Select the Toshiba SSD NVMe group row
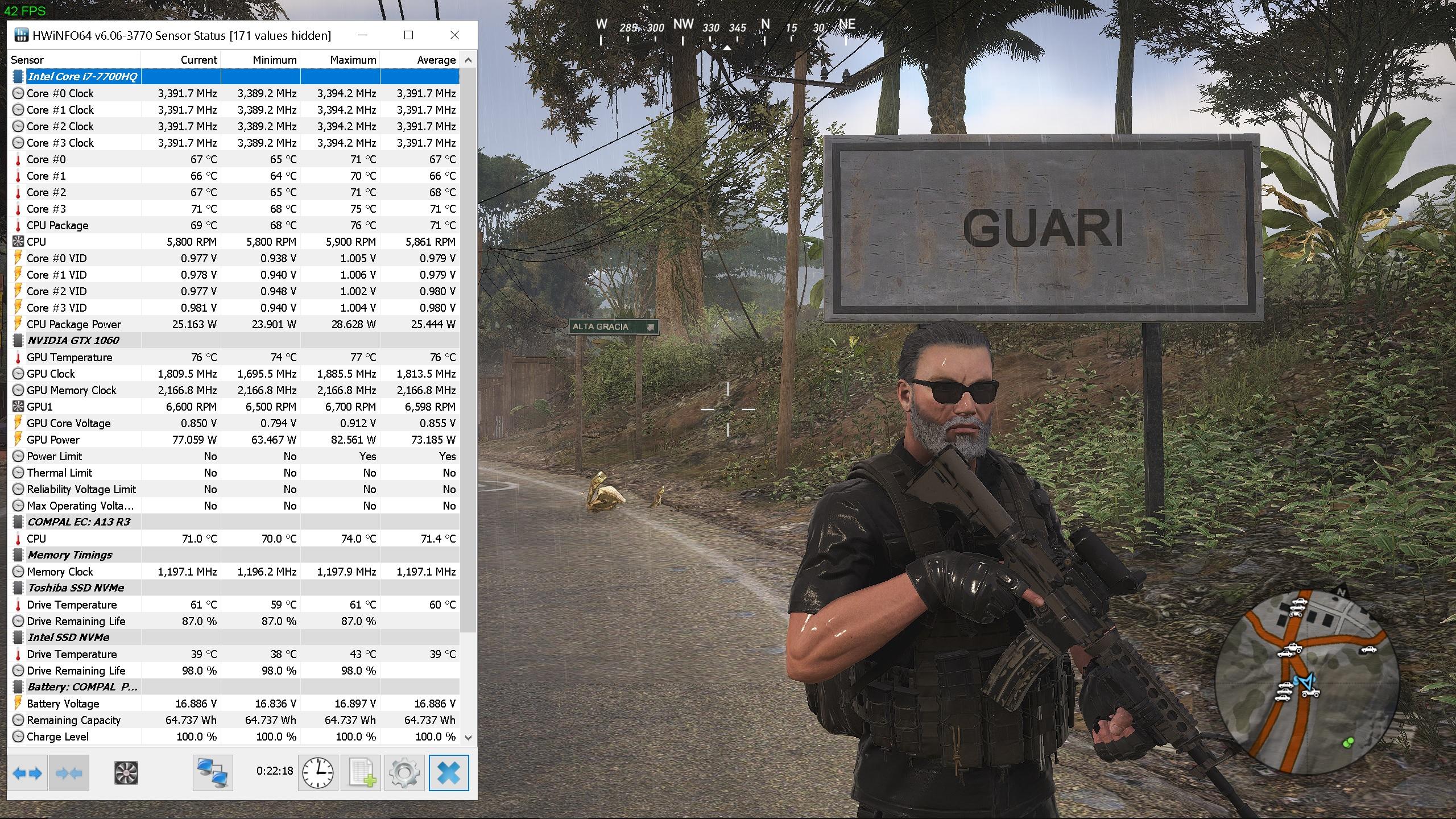The image size is (1456, 819). [76, 588]
